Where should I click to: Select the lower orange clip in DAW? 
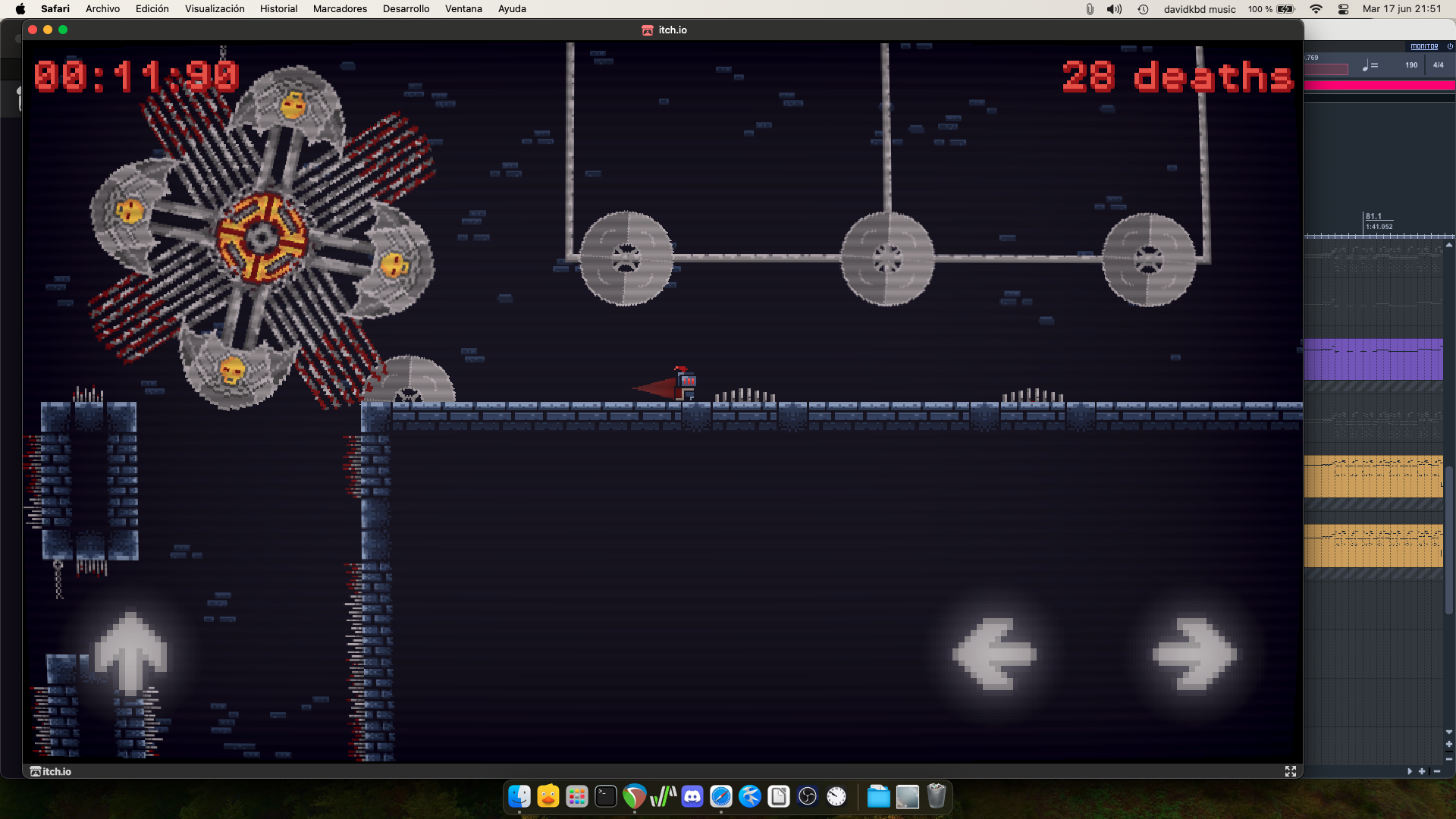[1373, 545]
